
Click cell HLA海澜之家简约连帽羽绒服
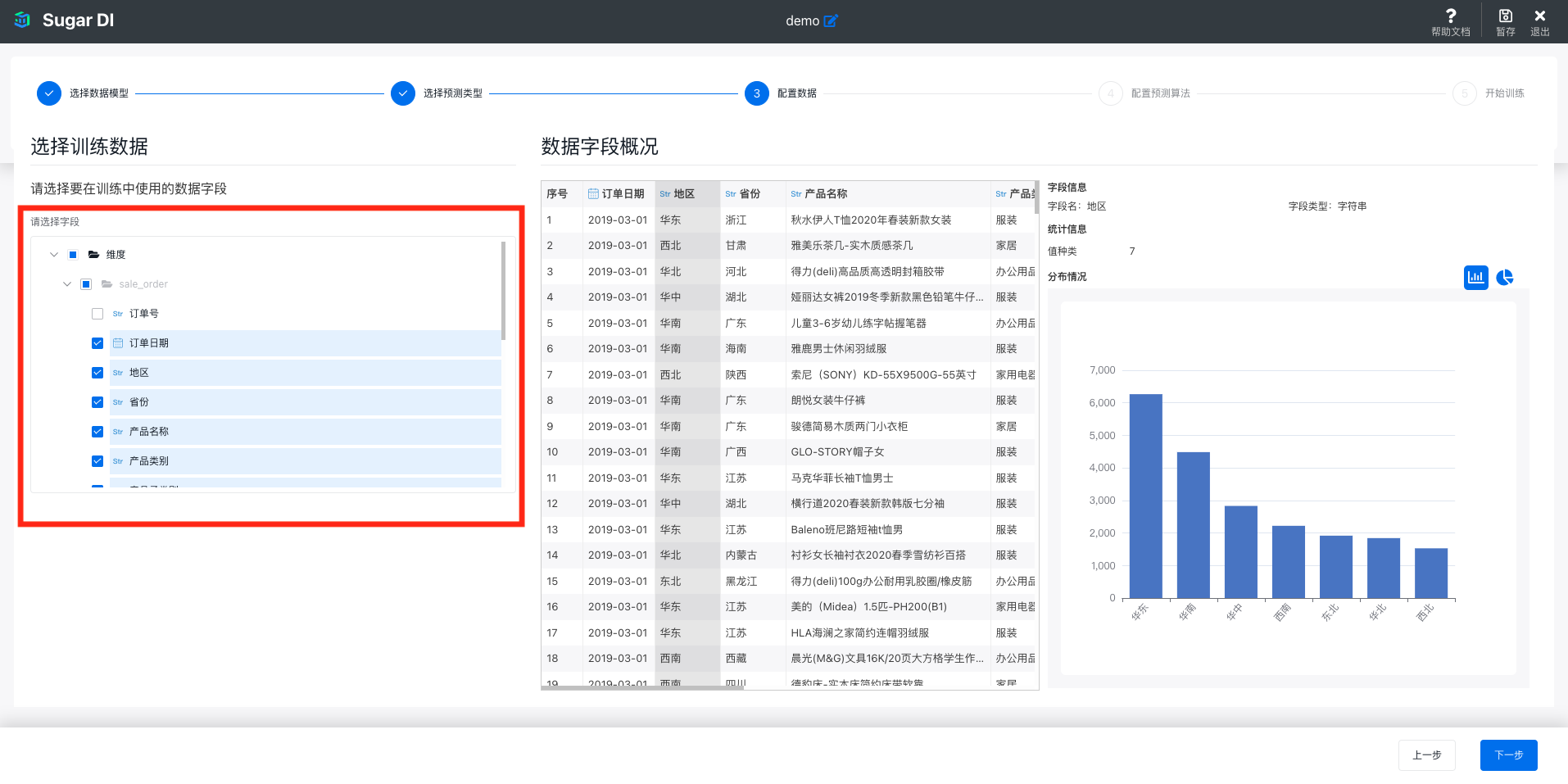859,633
